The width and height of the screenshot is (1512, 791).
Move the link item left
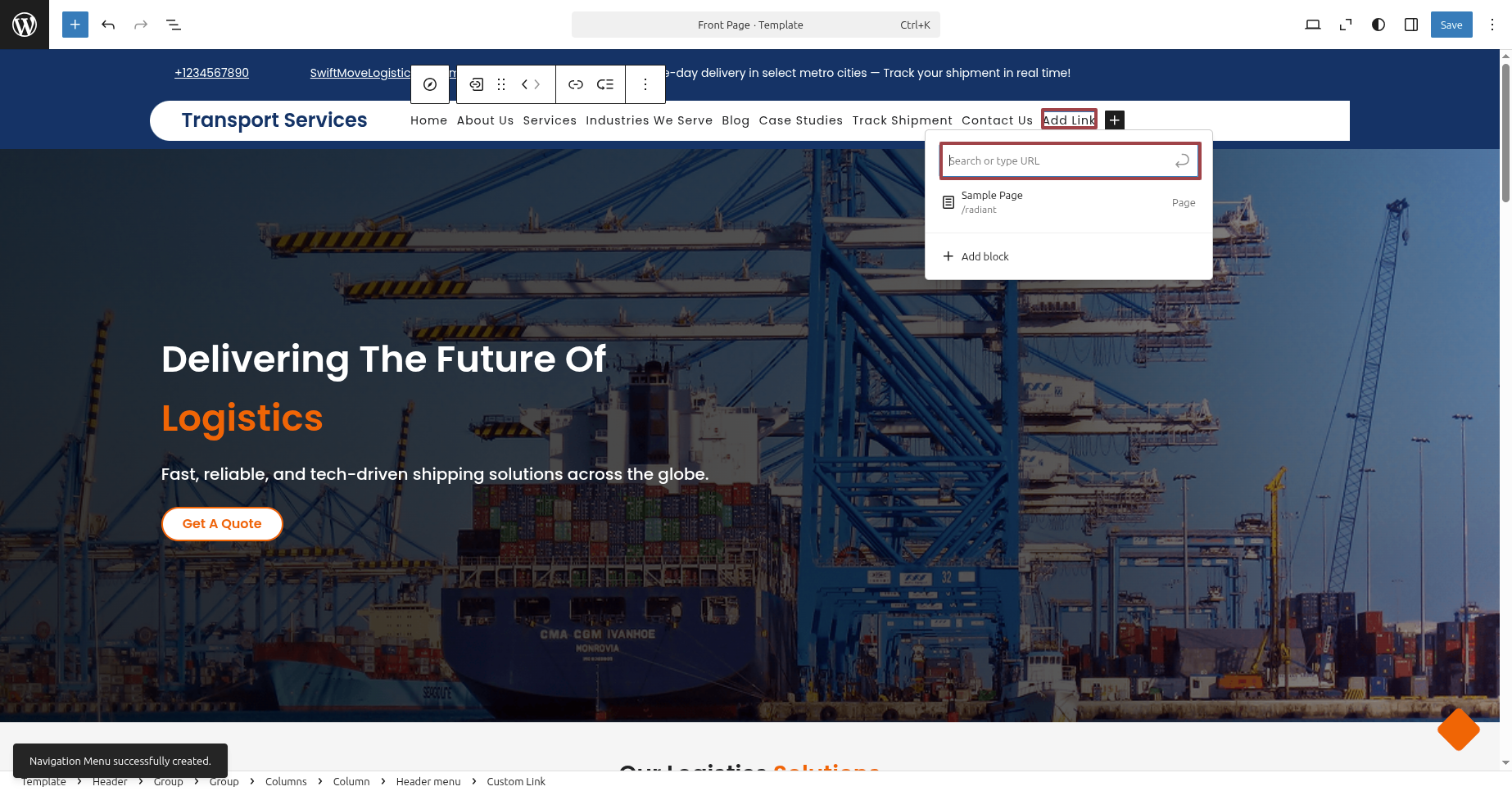click(525, 84)
